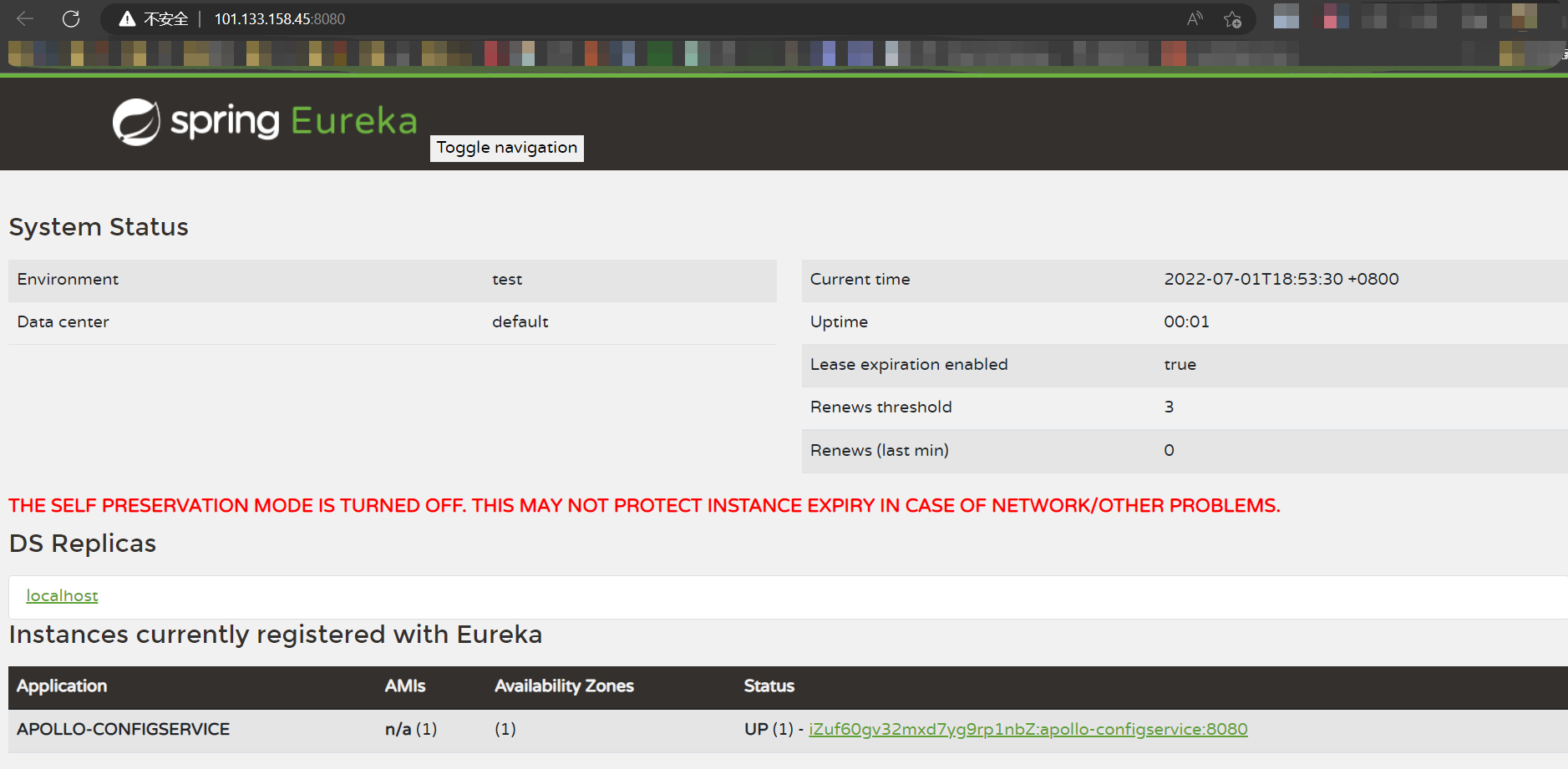Screen dimensions: 1568x769
Task: Open the Read Aloud icon in address bar
Action: tap(1195, 19)
